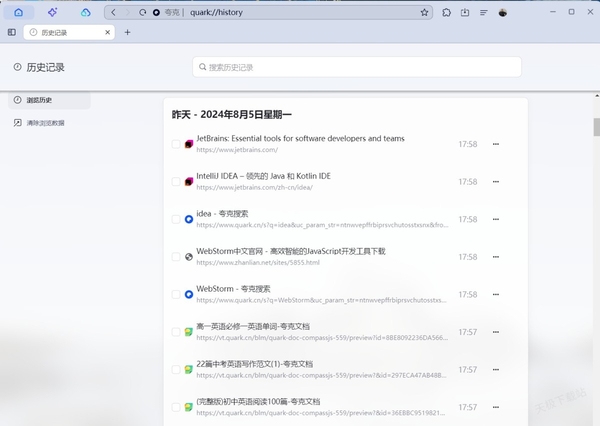Check the box for JetBrains Essential tools entry
The width and height of the screenshot is (600, 426).
pos(176,144)
